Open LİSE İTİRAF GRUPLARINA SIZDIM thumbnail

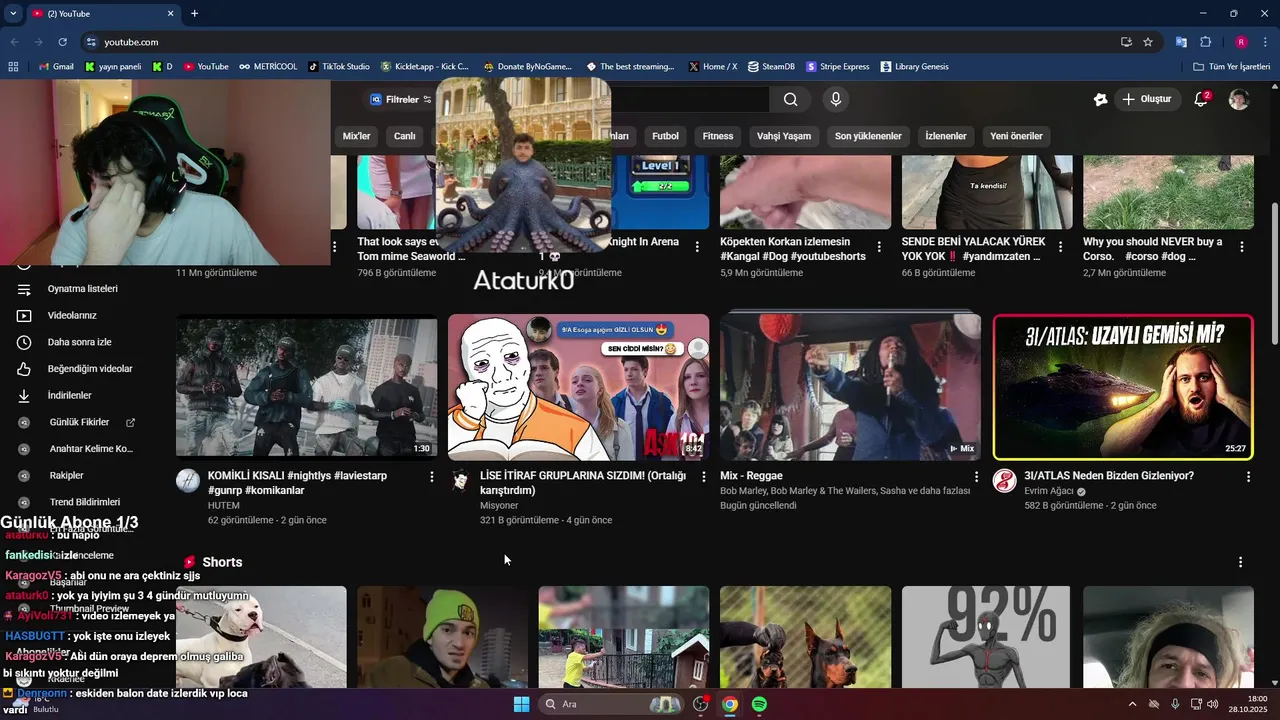578,387
